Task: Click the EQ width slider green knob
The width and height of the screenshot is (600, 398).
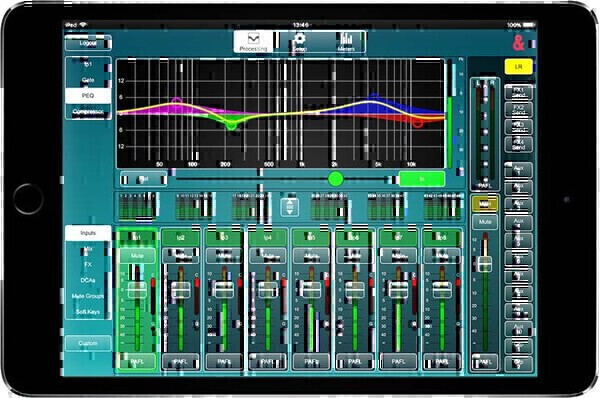Action: tap(336, 179)
